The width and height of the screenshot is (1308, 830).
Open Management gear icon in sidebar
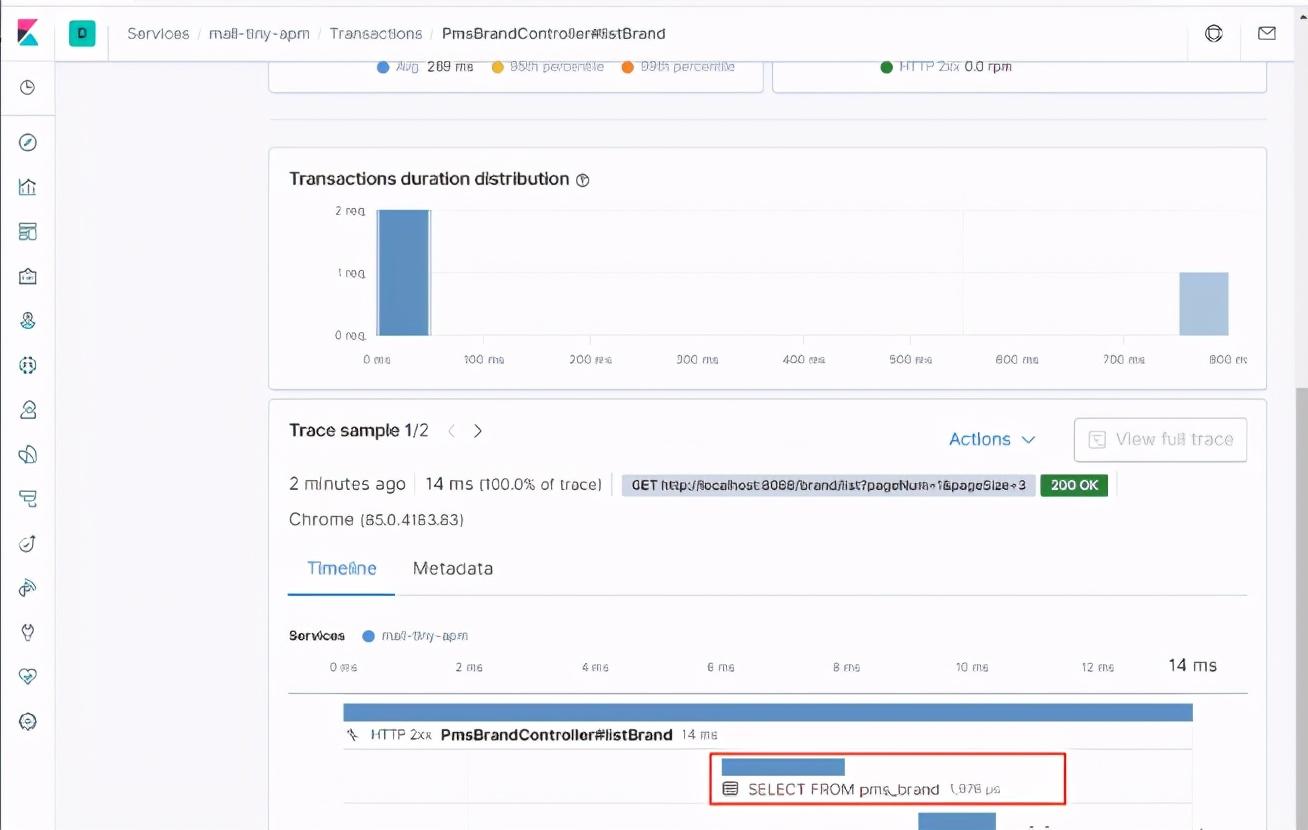(28, 721)
